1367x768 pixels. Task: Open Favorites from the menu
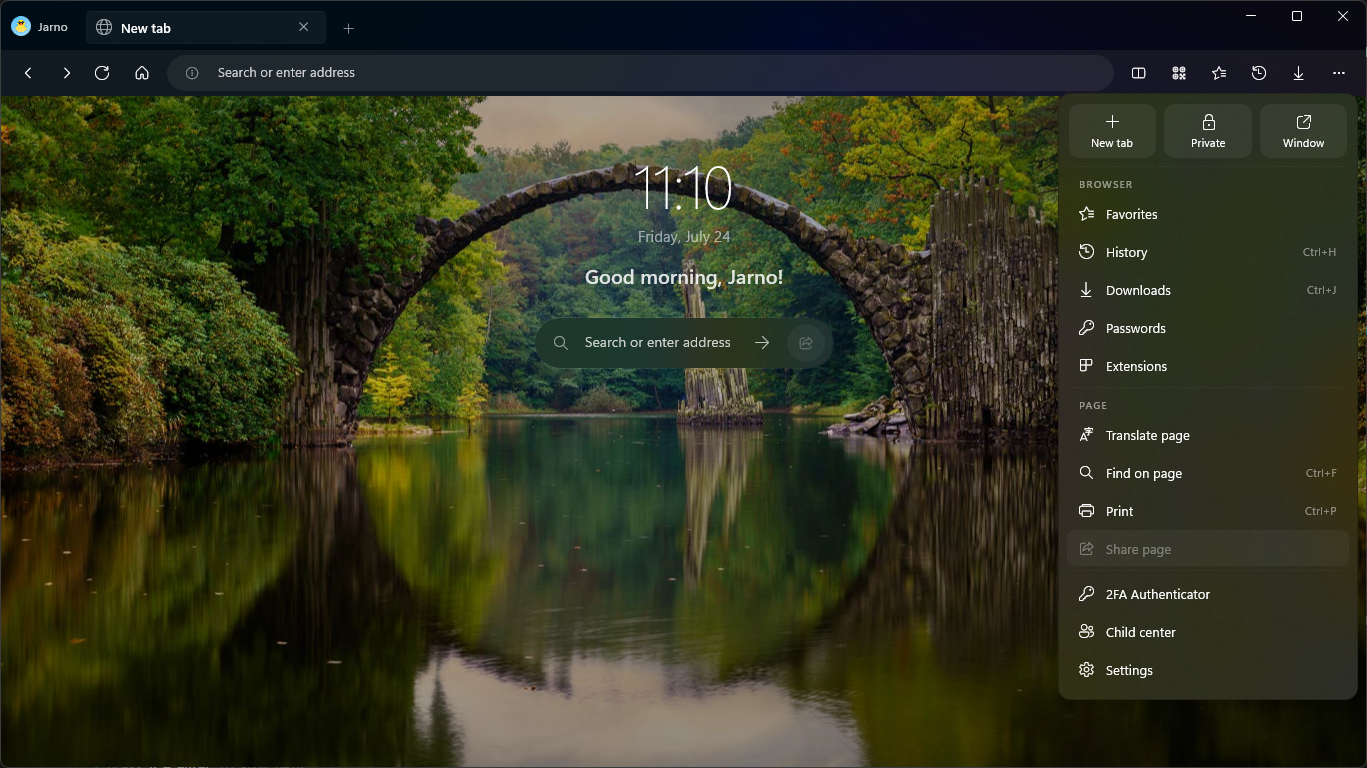pyautogui.click(x=1208, y=214)
